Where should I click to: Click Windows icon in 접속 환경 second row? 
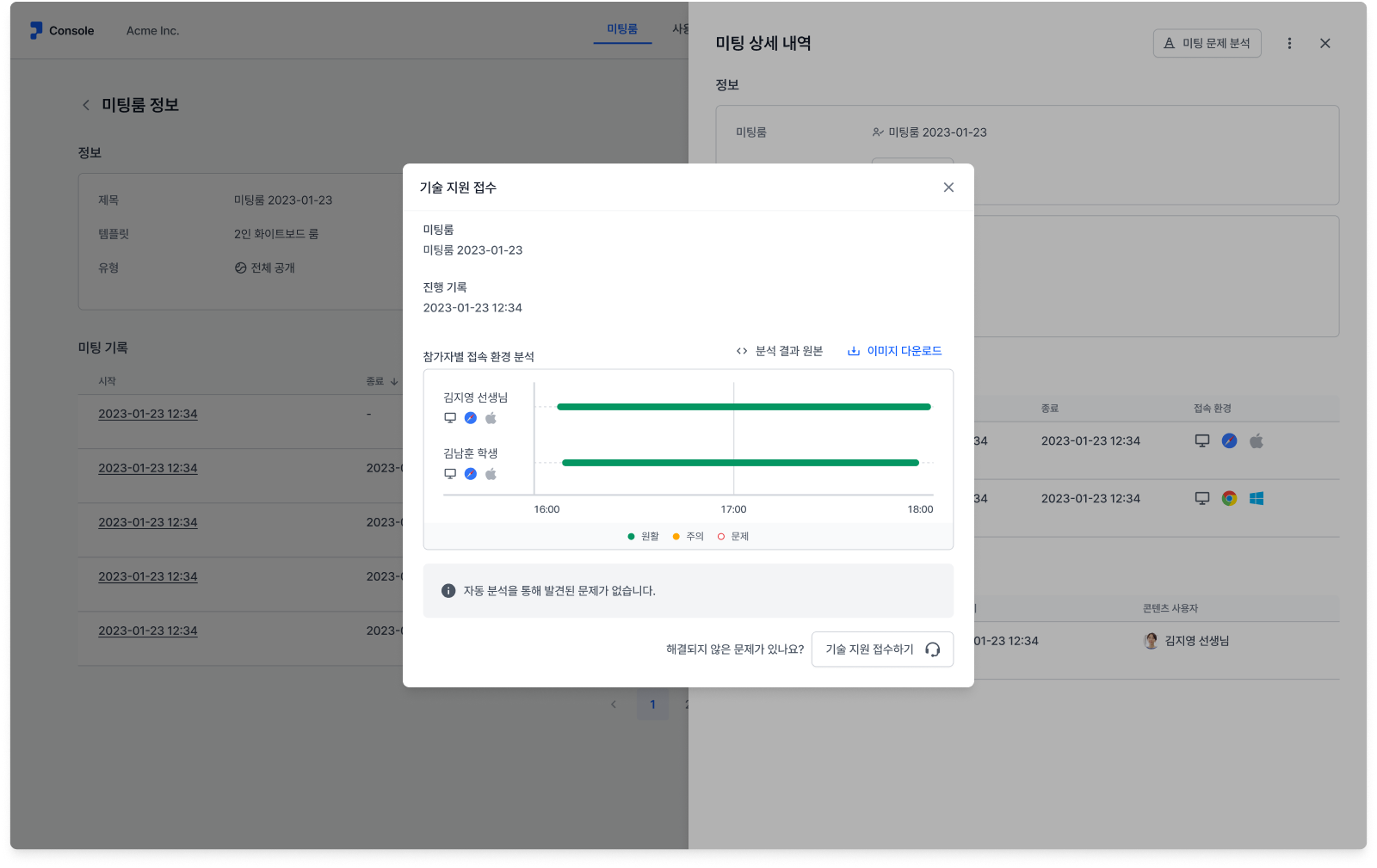pyautogui.click(x=1257, y=499)
